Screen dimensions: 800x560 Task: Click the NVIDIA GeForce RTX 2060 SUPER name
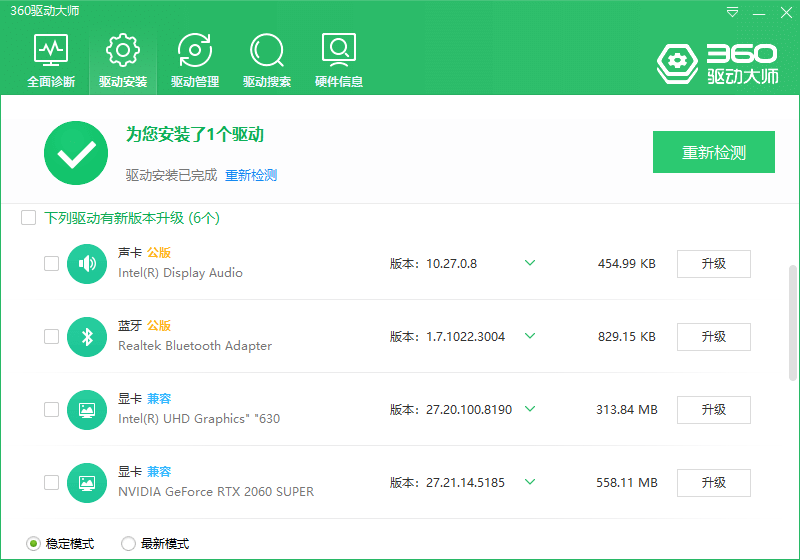(x=216, y=492)
